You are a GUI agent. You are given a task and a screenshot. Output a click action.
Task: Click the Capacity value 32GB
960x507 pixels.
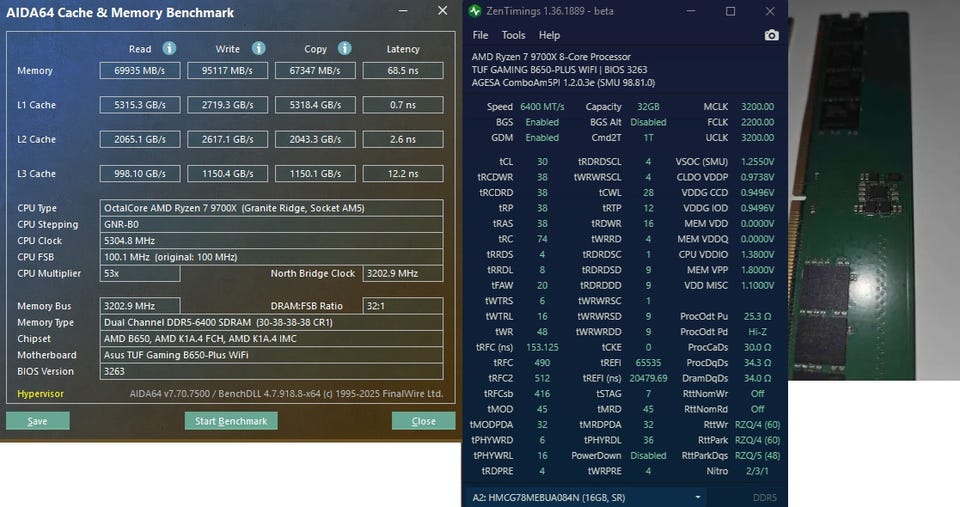pyautogui.click(x=648, y=107)
